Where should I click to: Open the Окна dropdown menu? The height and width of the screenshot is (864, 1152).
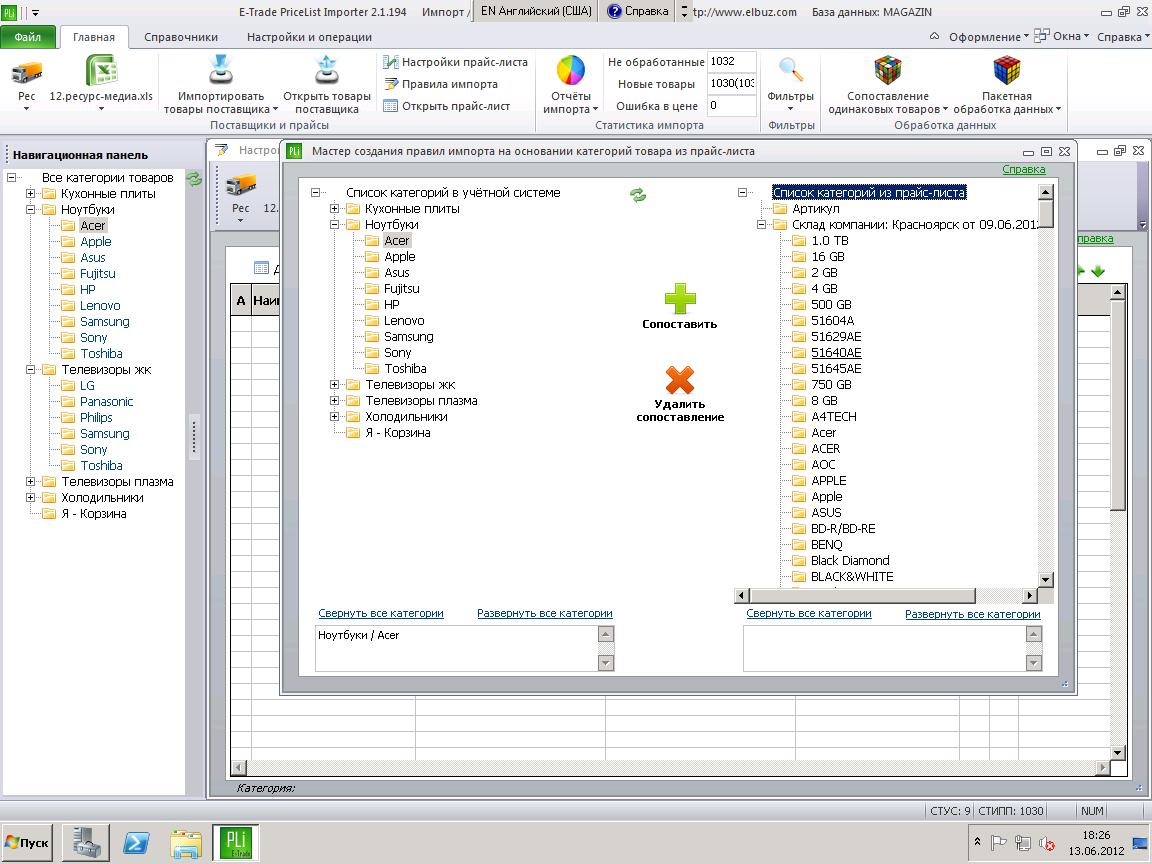pyautogui.click(x=1061, y=36)
